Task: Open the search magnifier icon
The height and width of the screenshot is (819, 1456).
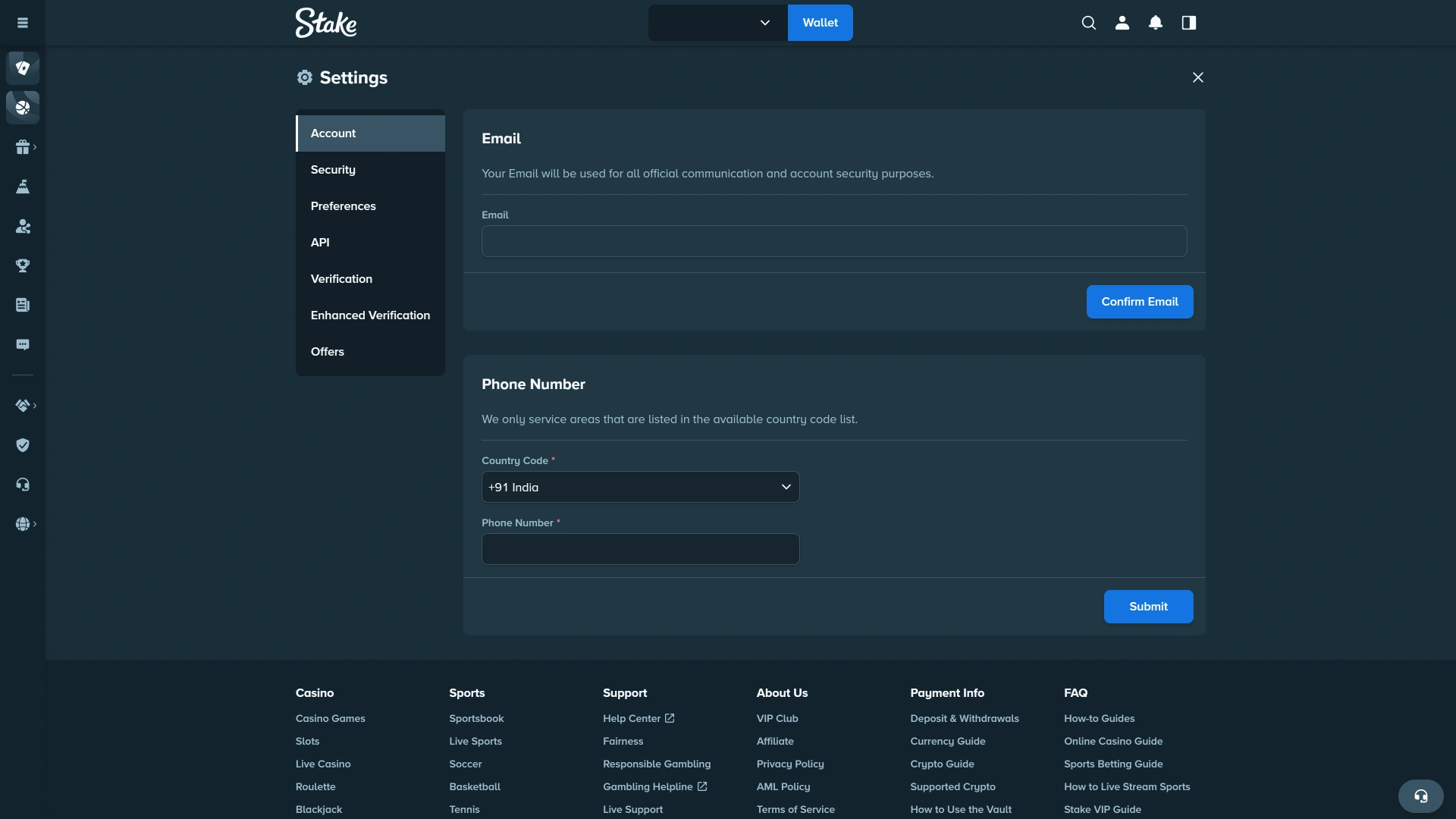Action: [1089, 23]
